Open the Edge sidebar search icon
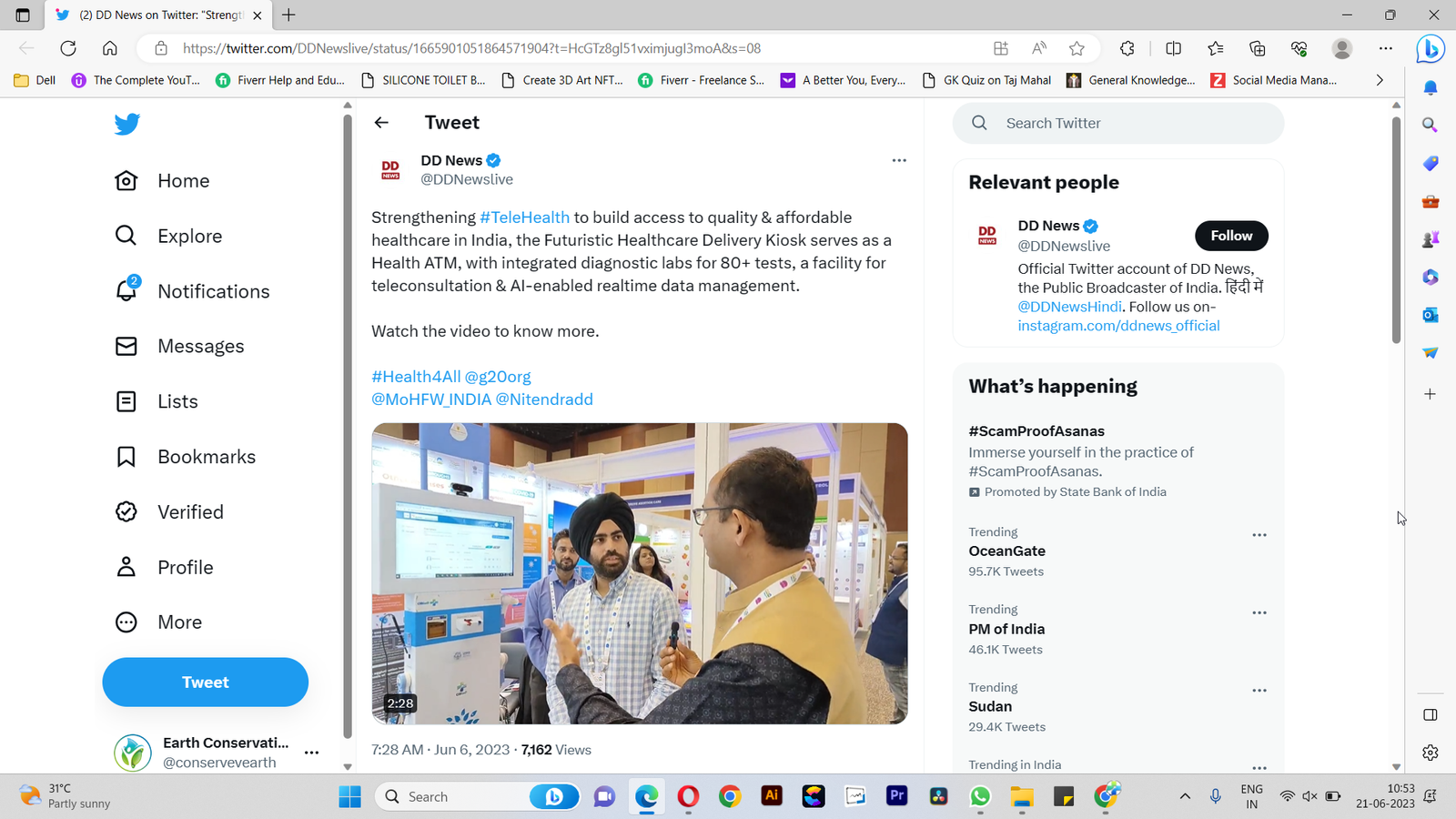 [x=1431, y=125]
